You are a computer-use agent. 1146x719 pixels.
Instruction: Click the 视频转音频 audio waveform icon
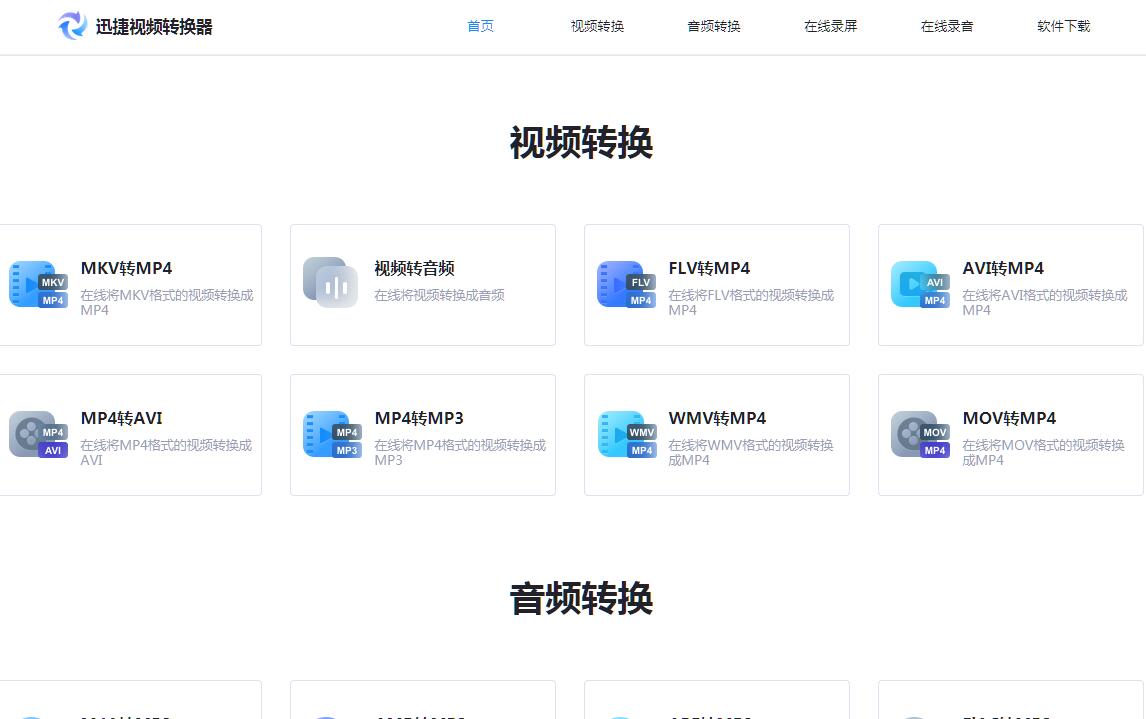[330, 283]
